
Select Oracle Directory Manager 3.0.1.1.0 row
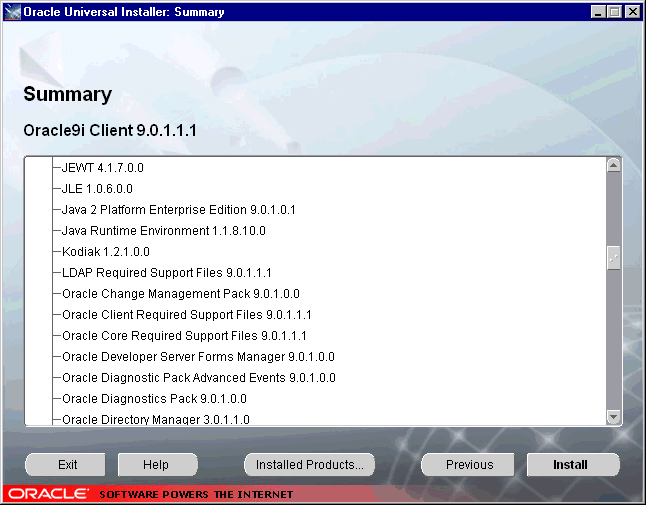point(156,419)
